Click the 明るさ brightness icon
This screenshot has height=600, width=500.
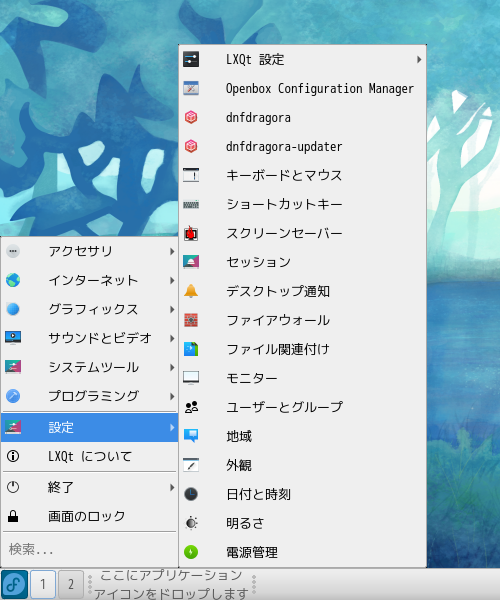(191, 523)
